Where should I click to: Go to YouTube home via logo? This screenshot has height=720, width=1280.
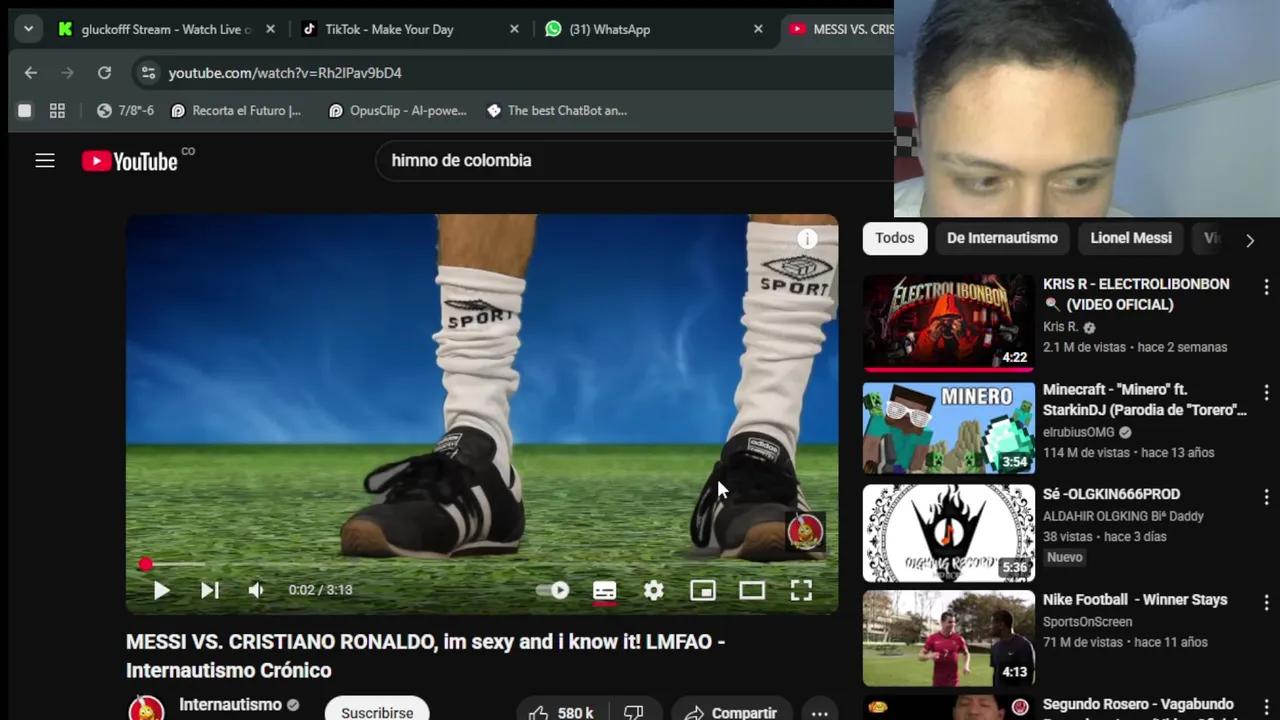[130, 161]
